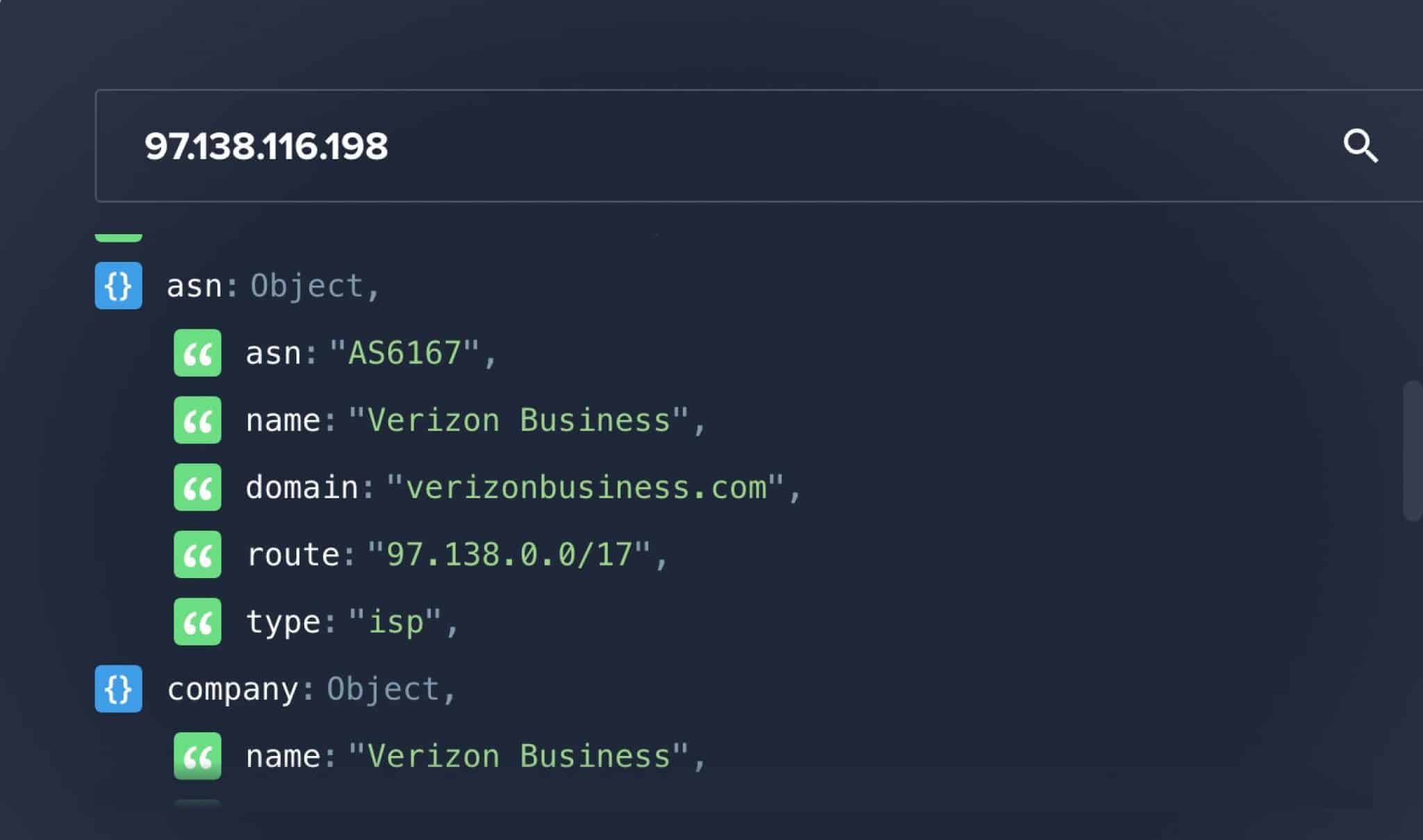
Task: Click the magnifying glass search icon
Action: click(1360, 146)
